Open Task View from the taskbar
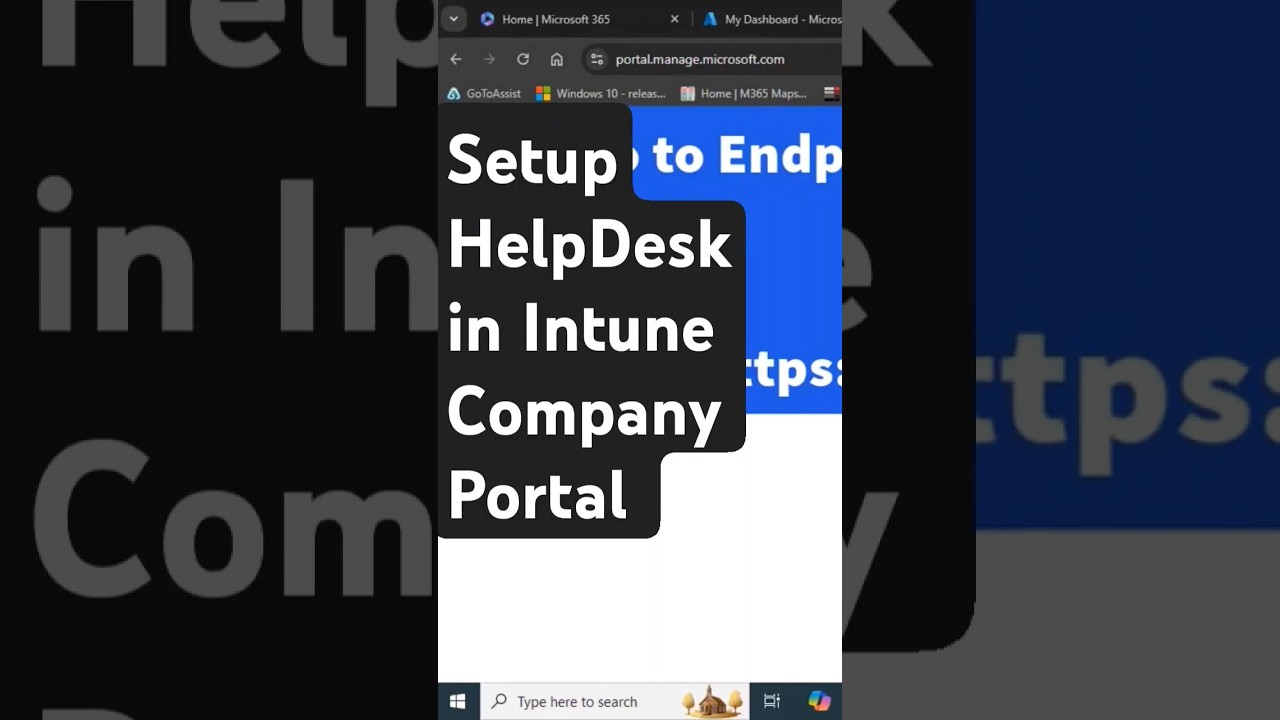The image size is (1280, 720). coord(772,702)
